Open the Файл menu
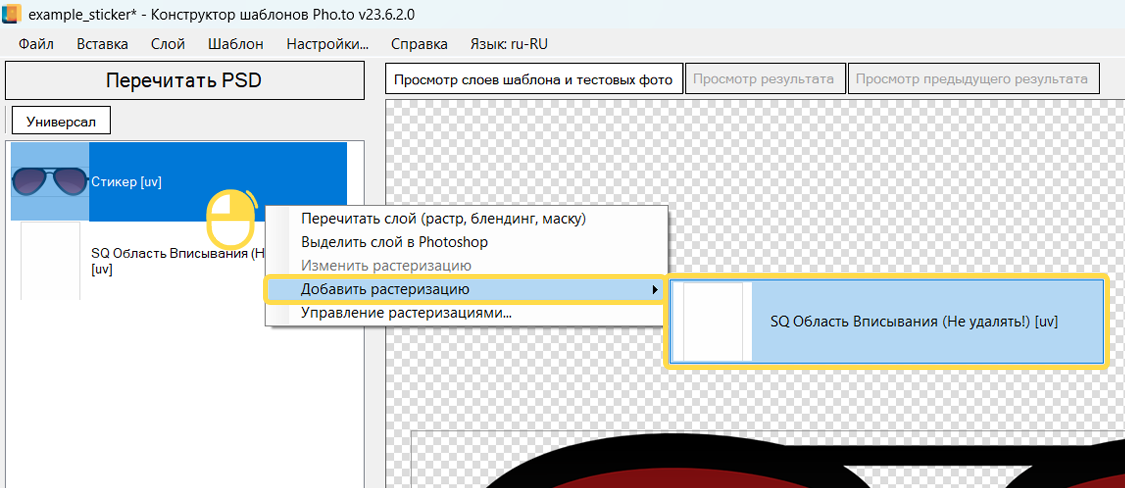The width and height of the screenshot is (1125, 488). point(36,44)
